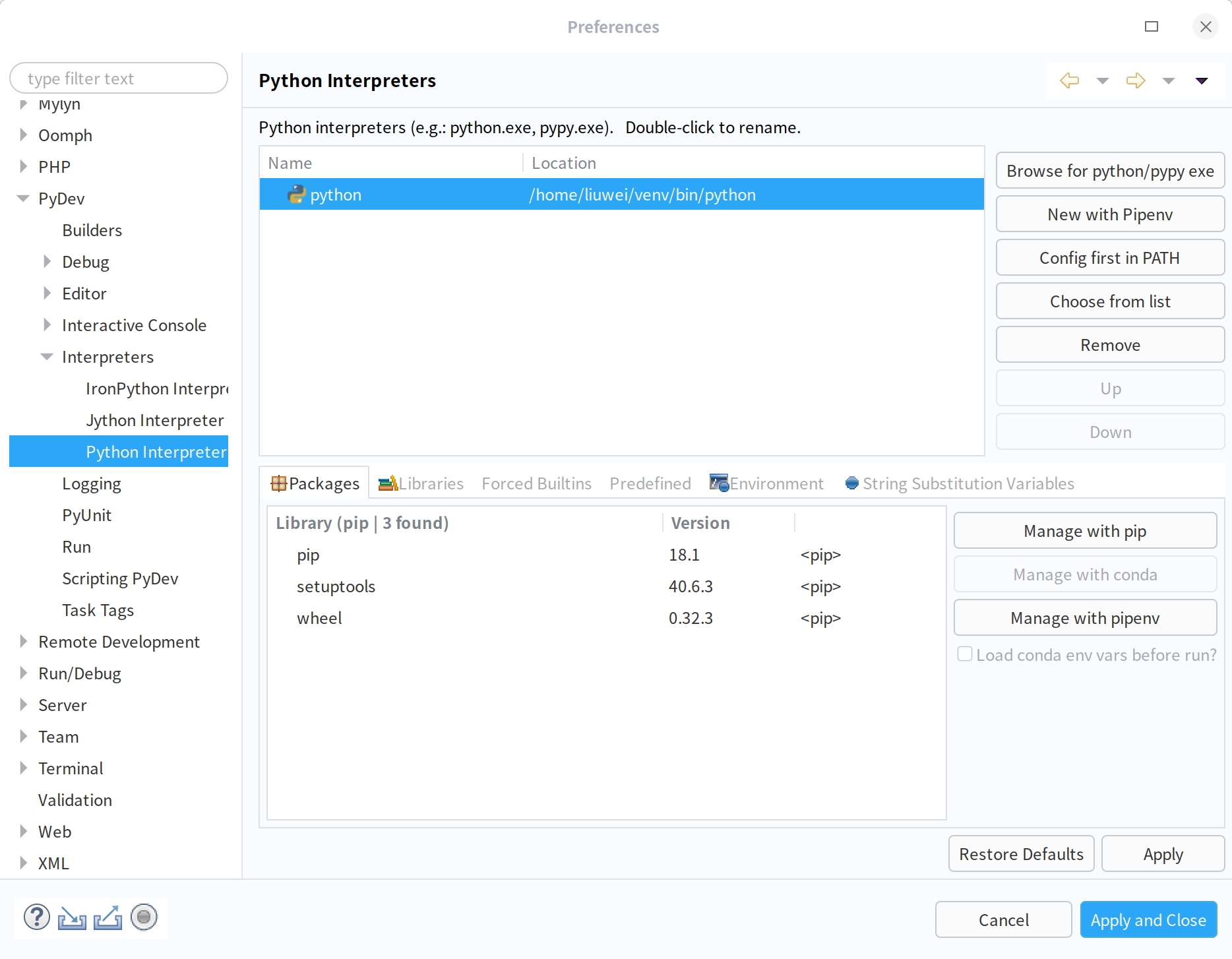The width and height of the screenshot is (1232, 959).
Task: Focus the type filter text field
Action: (119, 78)
